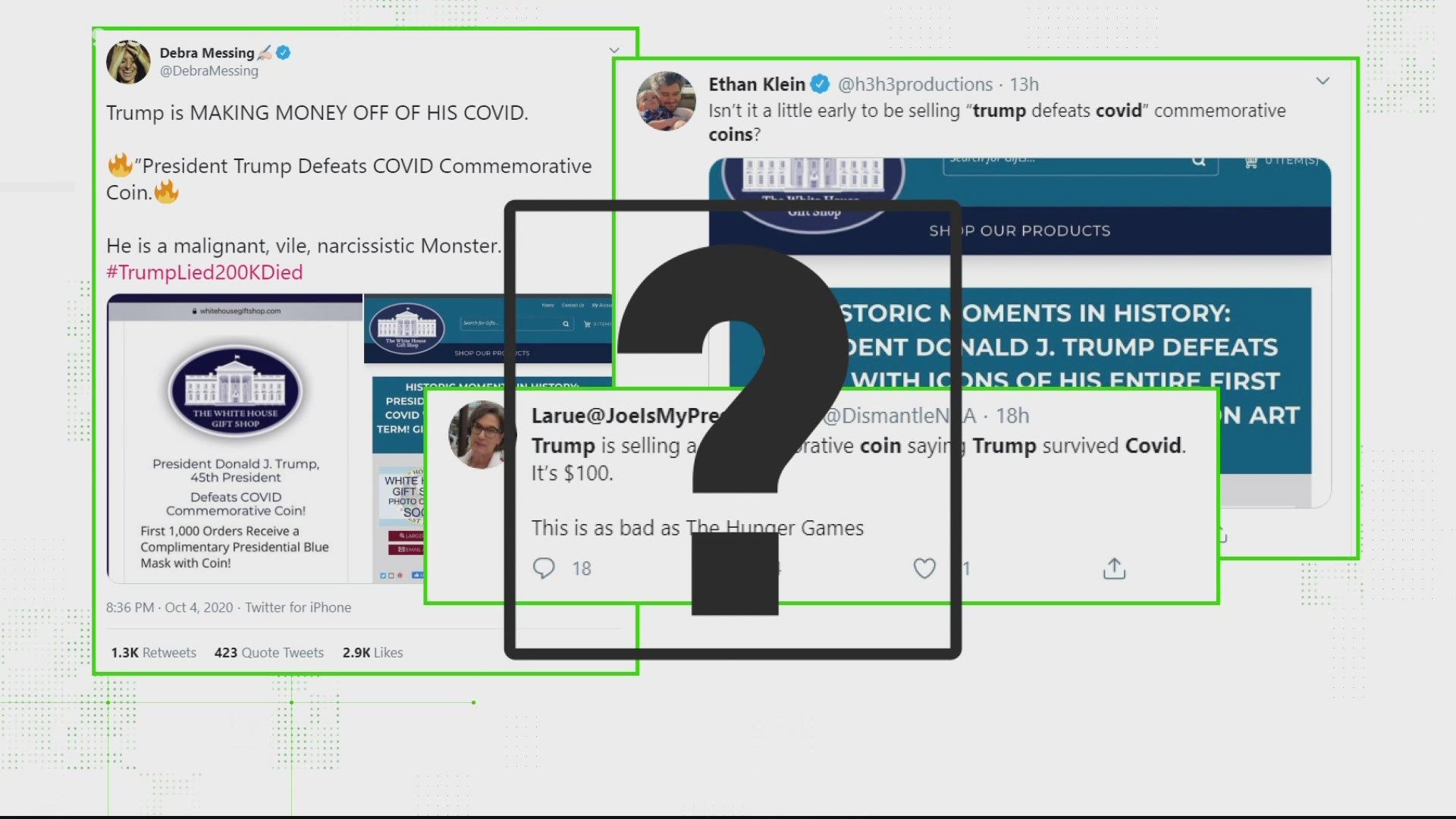Click the @DebraMessing handle
1456x819 pixels.
coord(209,71)
